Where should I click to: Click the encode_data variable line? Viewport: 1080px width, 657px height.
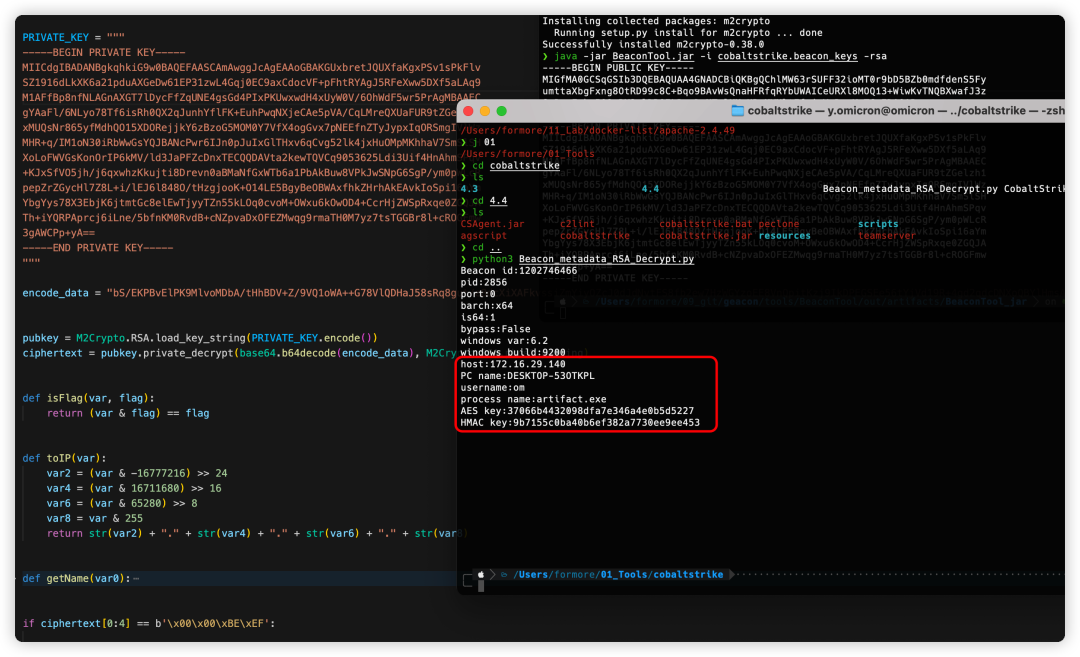point(239,293)
